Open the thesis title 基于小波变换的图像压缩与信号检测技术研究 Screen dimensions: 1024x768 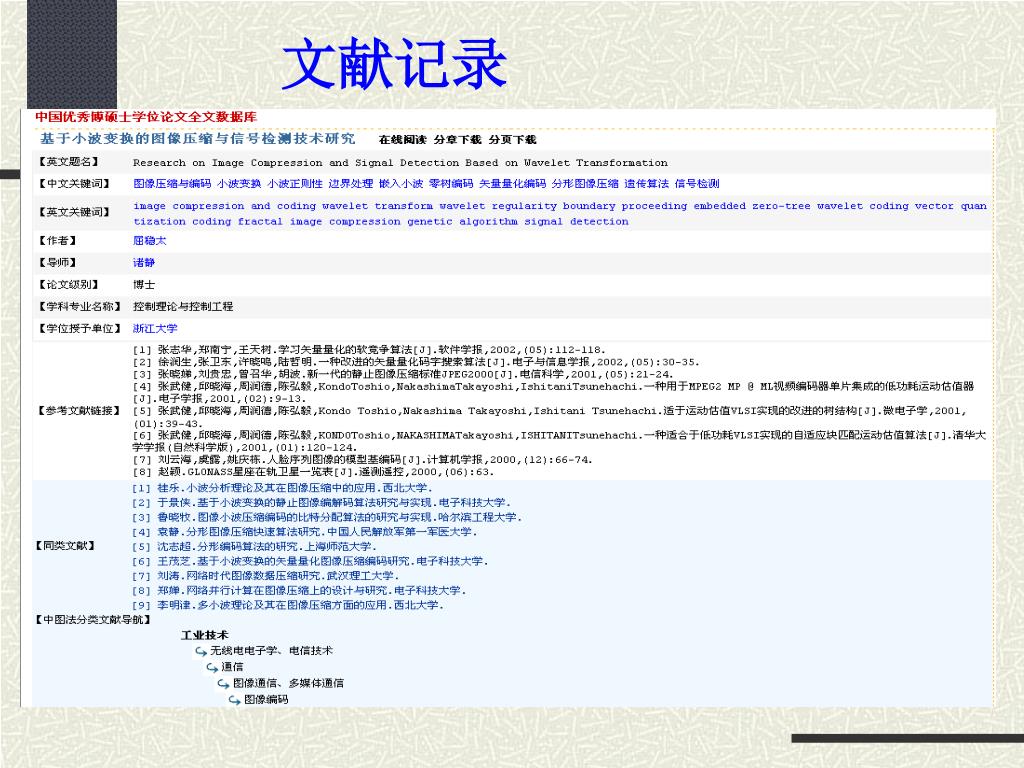(x=197, y=138)
